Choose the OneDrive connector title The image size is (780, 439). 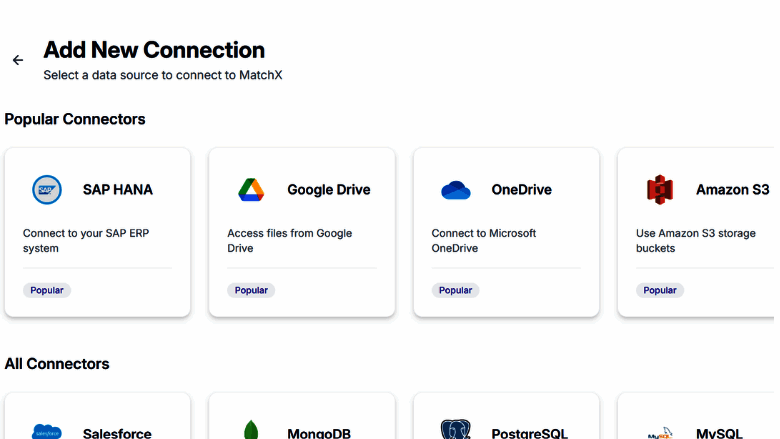pyautogui.click(x=521, y=189)
